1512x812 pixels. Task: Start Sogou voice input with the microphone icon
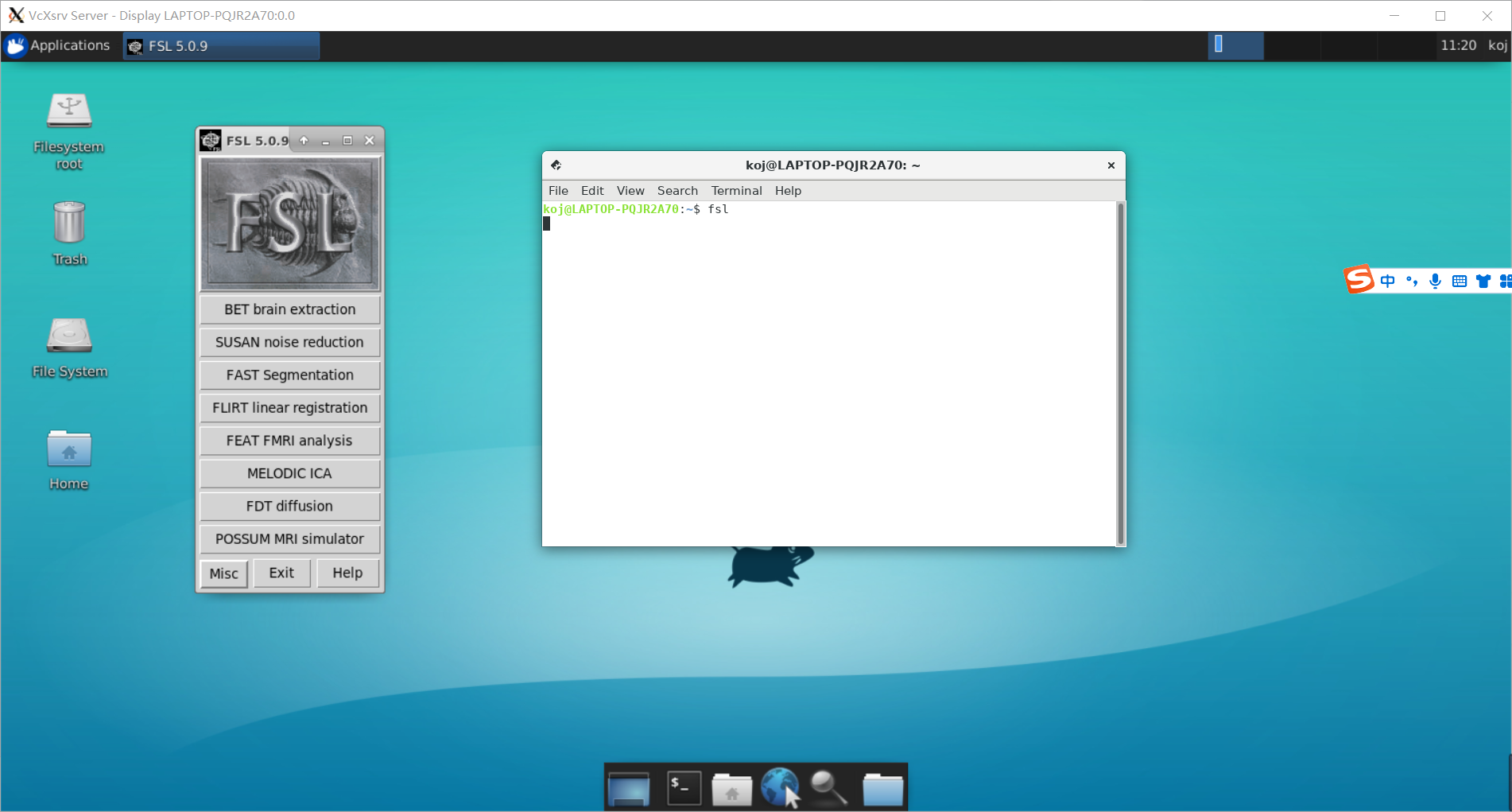tap(1435, 281)
